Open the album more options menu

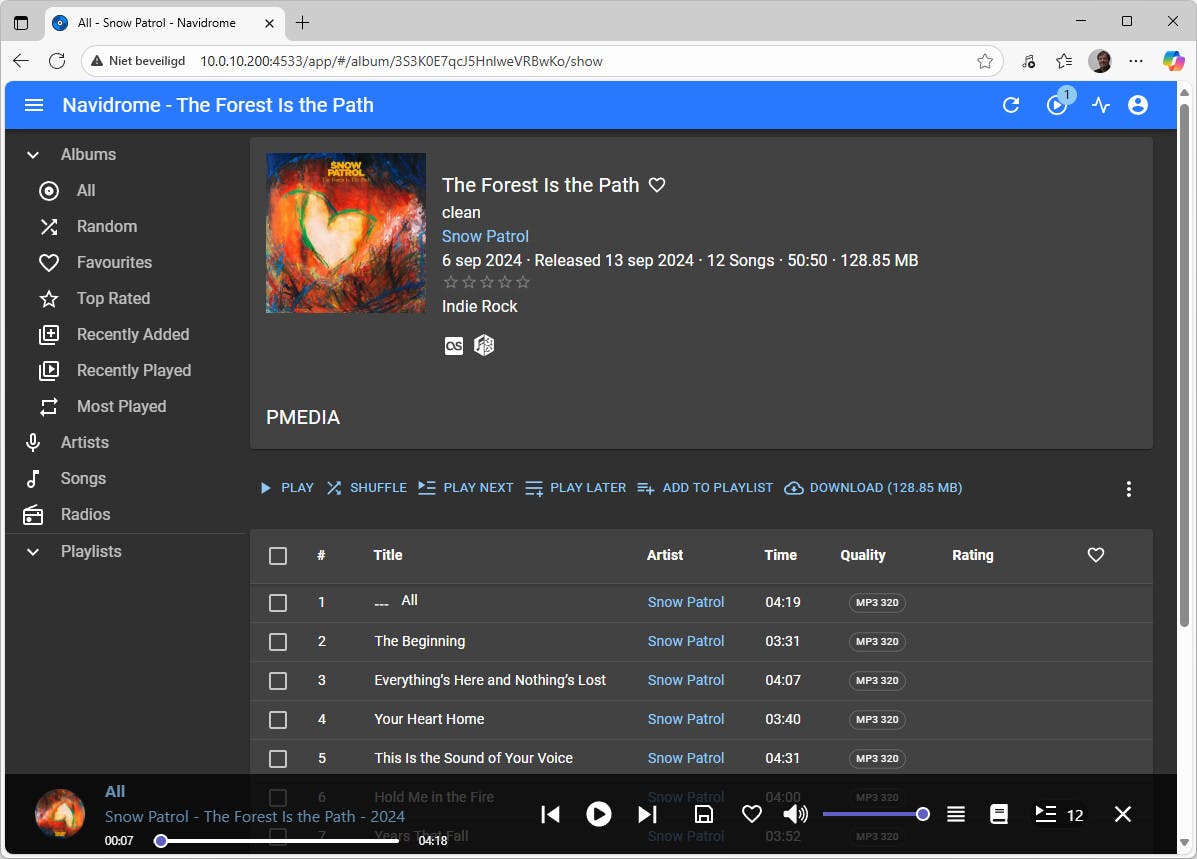click(x=1128, y=489)
